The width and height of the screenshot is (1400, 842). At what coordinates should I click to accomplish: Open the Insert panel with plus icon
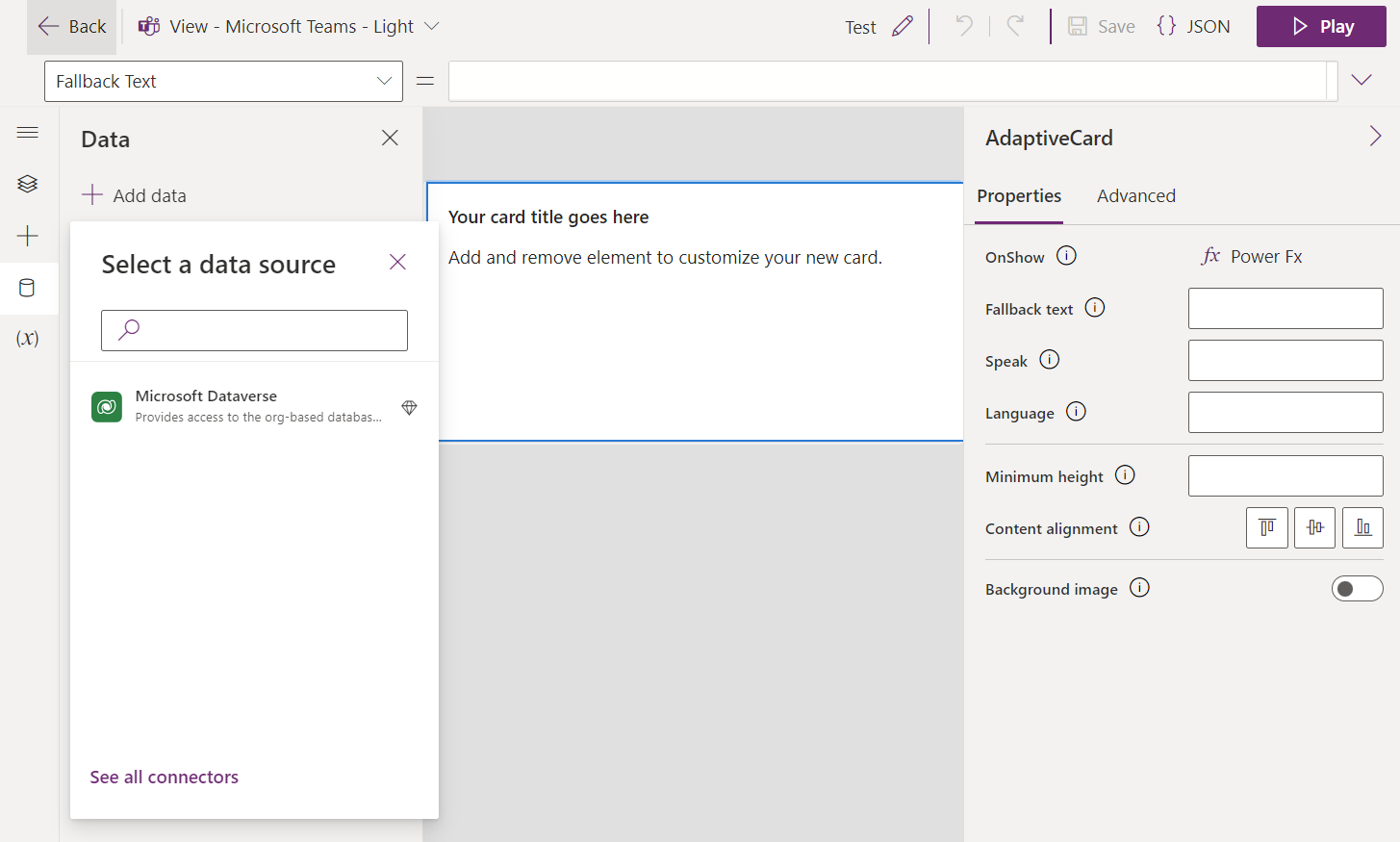point(28,235)
